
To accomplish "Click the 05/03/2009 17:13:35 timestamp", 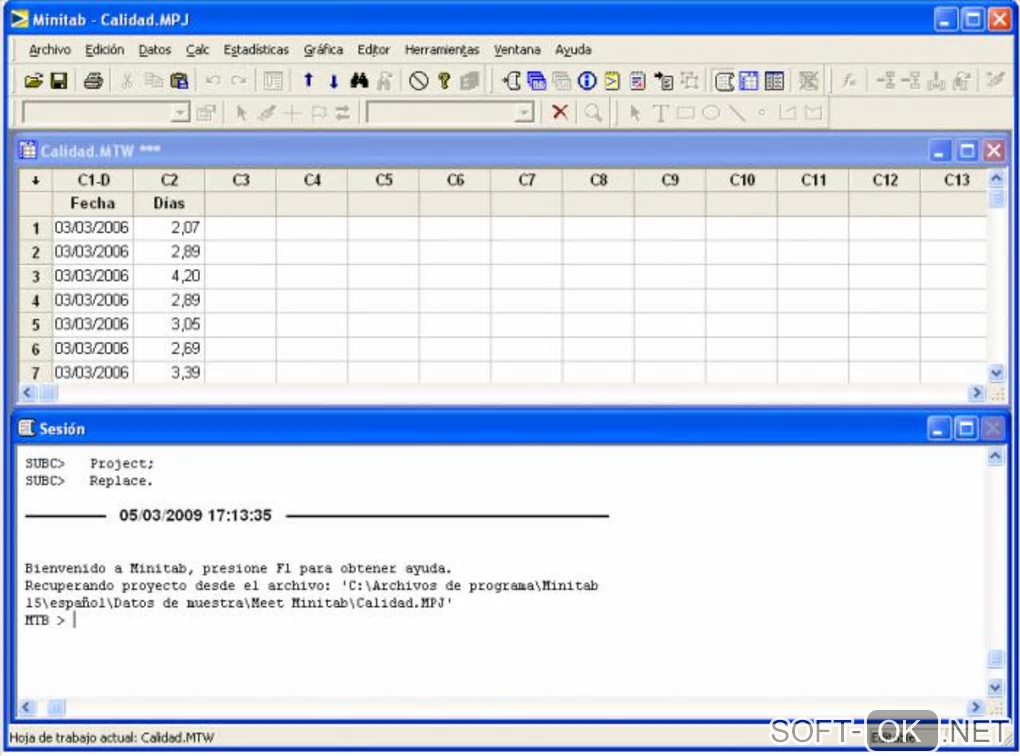I will tap(195, 515).
